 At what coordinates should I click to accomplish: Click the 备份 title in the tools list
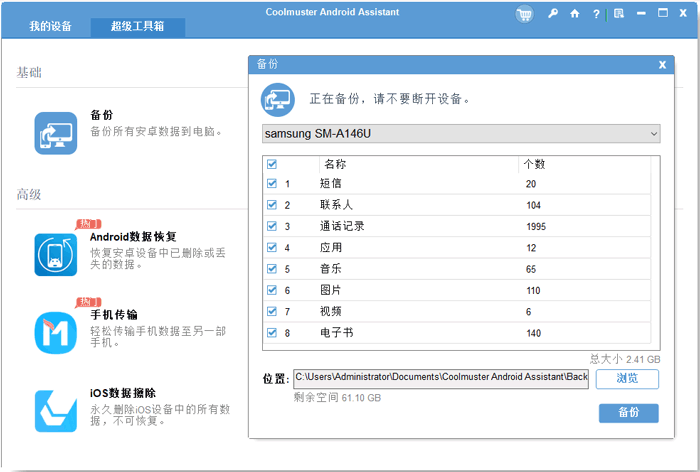(102, 115)
